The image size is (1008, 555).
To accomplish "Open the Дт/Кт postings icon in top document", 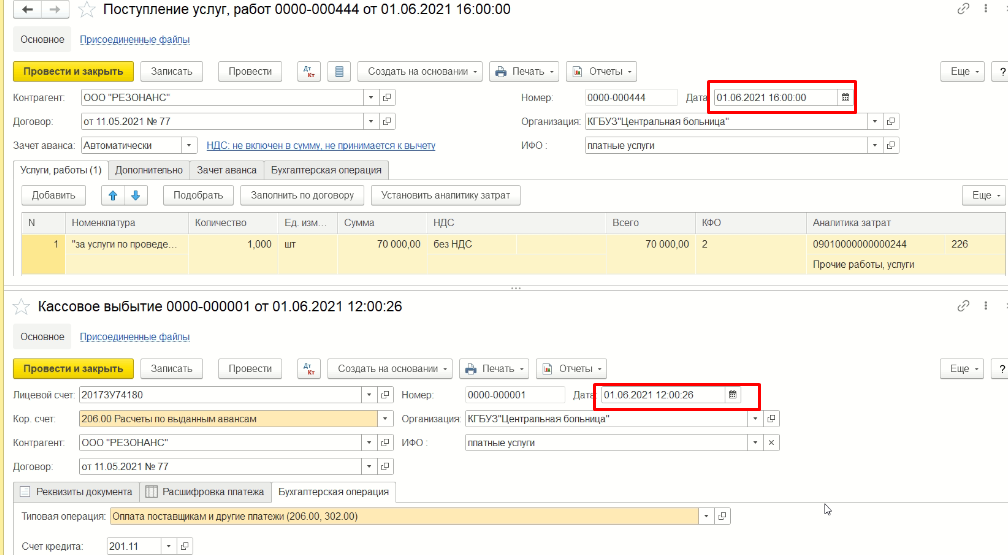I will point(310,72).
